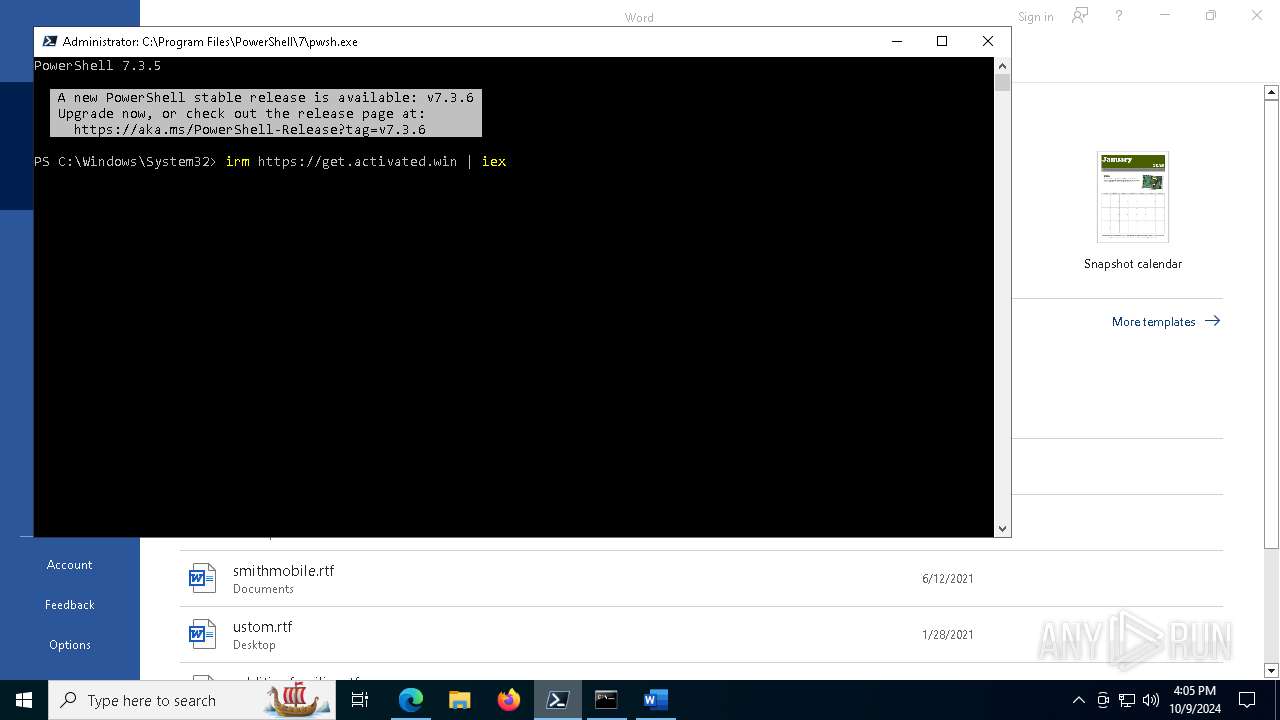This screenshot has width=1280, height=720.
Task: Open the volume control tray icon
Action: (x=1151, y=700)
